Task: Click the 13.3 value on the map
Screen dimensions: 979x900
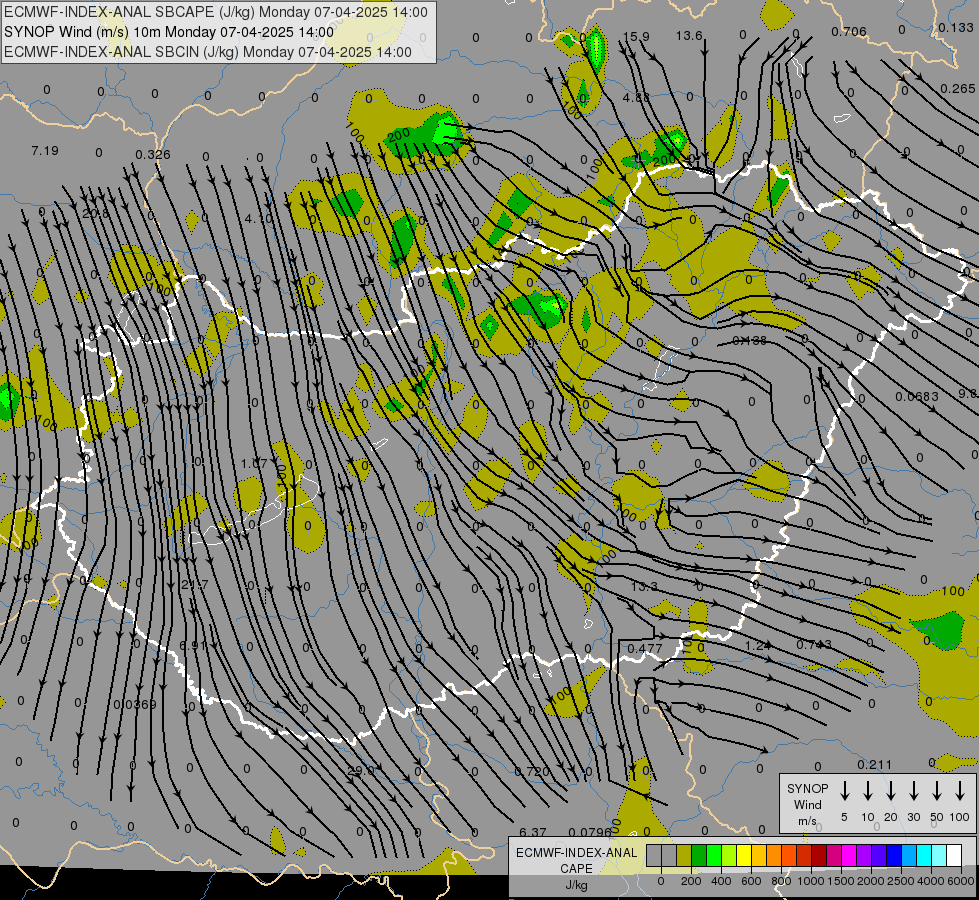Action: 644,586
